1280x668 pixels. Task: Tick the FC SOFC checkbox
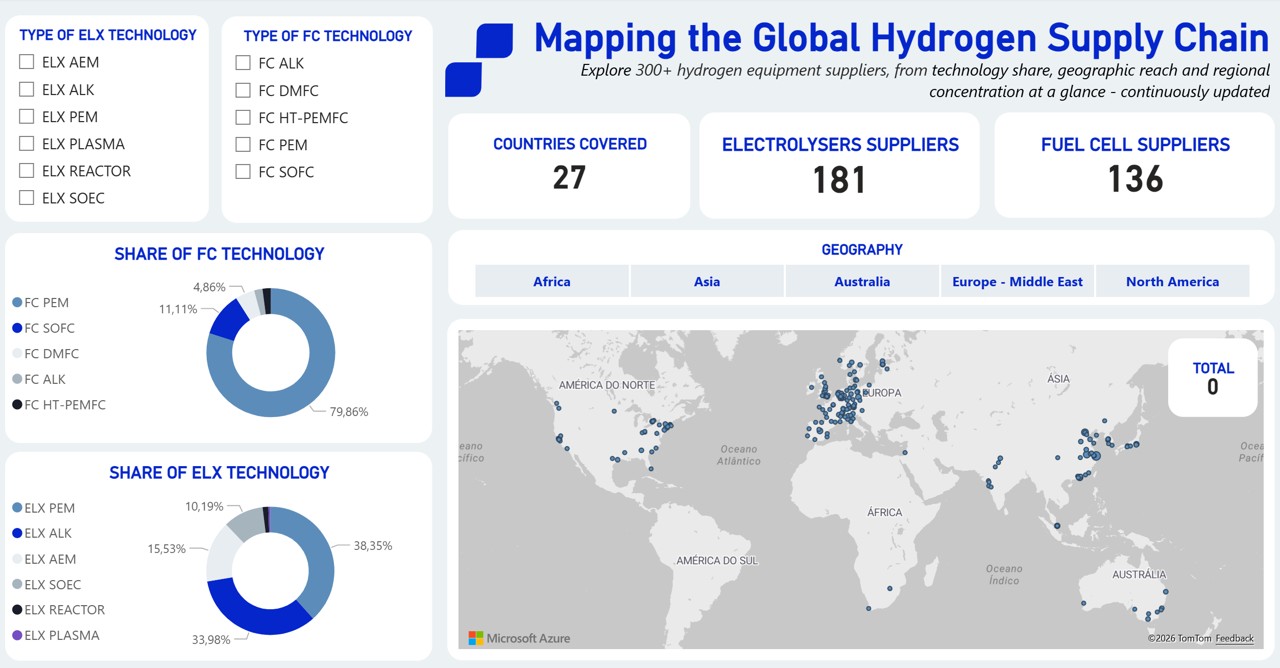coord(243,172)
